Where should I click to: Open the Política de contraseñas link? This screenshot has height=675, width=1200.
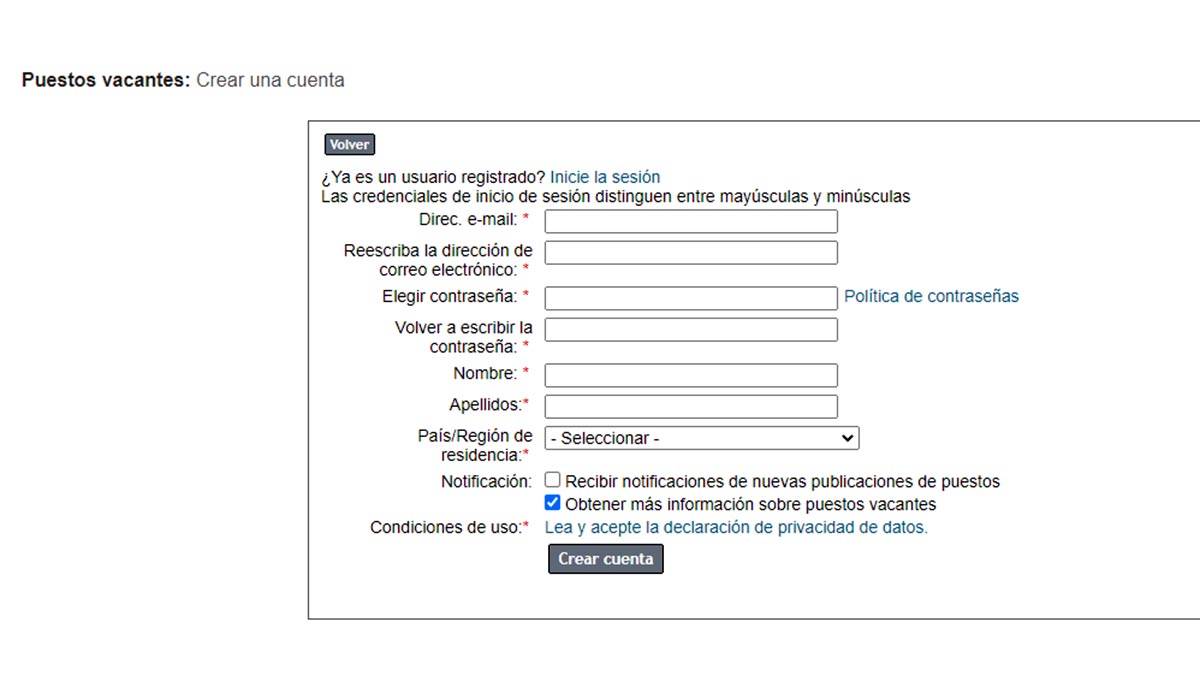pyautogui.click(x=931, y=296)
